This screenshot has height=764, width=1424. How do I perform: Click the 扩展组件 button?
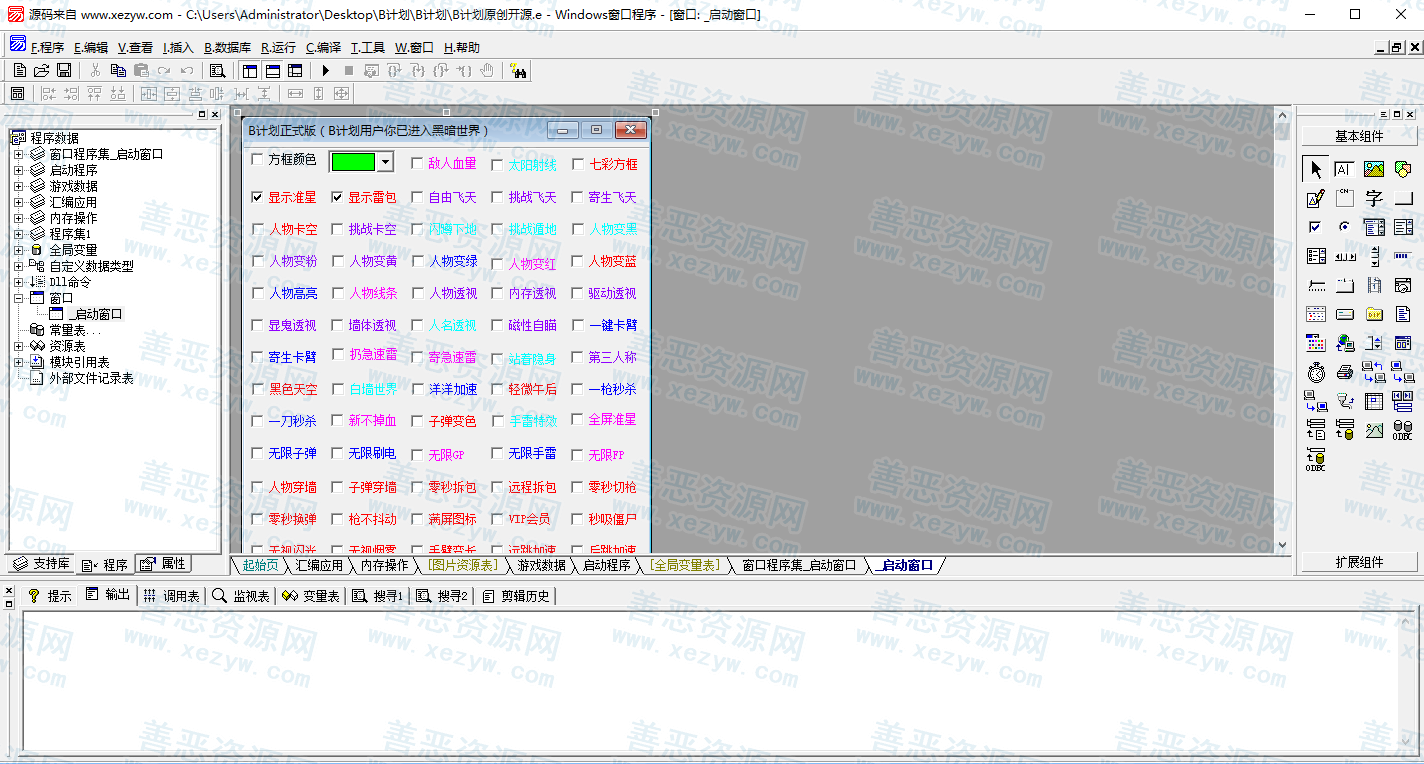pyautogui.click(x=1359, y=562)
